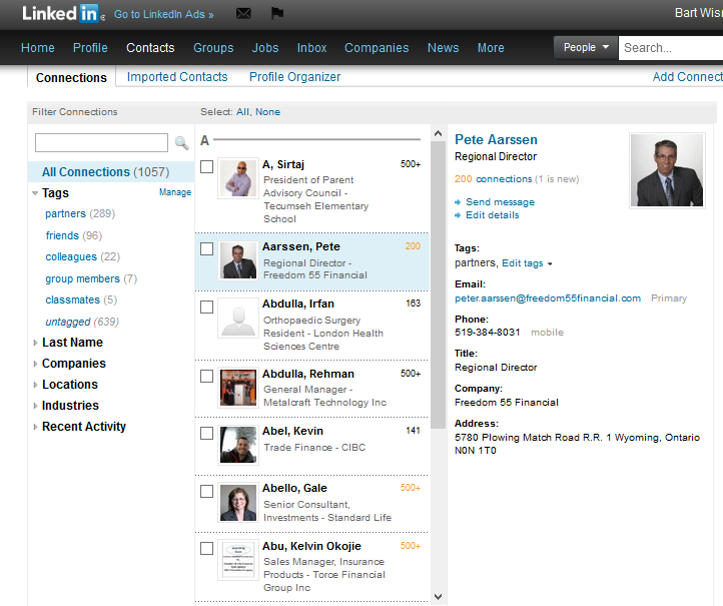The height and width of the screenshot is (606, 723).
Task: Click the magnifier filter search icon
Action: 182,143
